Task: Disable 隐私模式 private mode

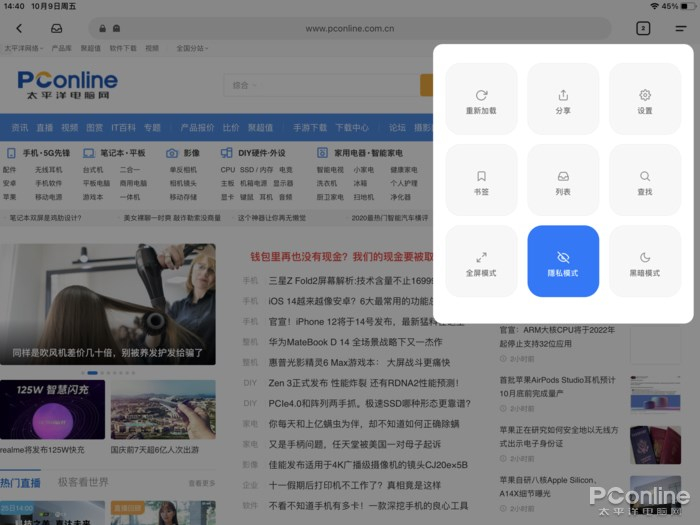Action: [563, 261]
